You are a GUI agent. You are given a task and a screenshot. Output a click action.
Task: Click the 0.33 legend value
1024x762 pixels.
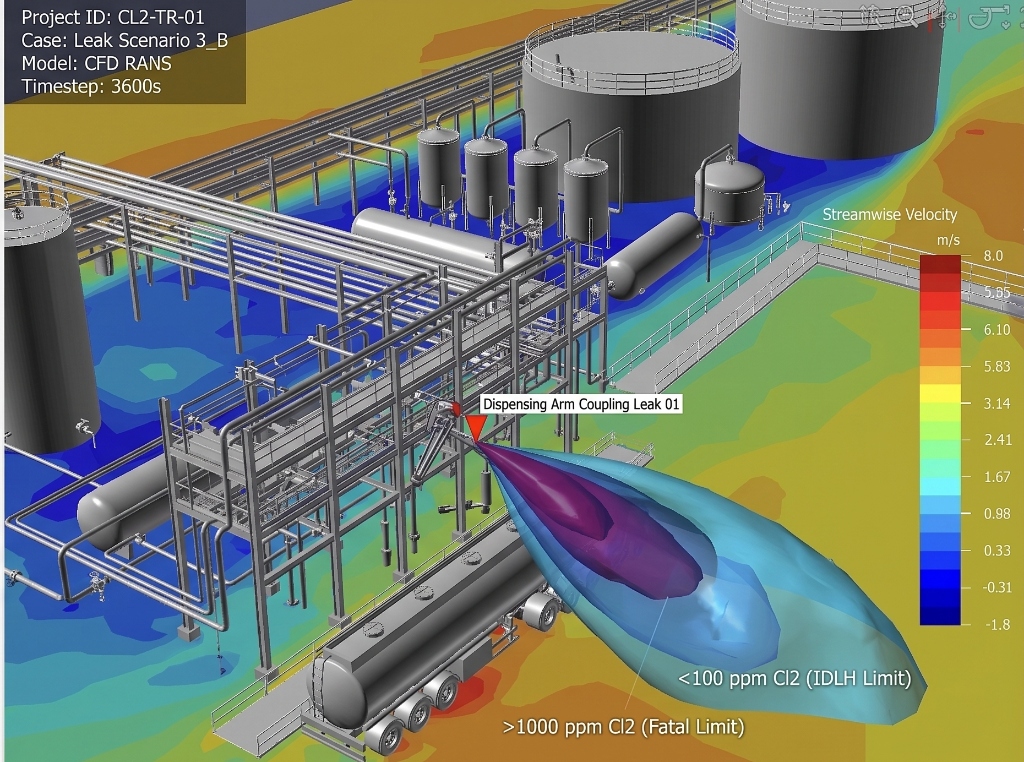pos(997,551)
